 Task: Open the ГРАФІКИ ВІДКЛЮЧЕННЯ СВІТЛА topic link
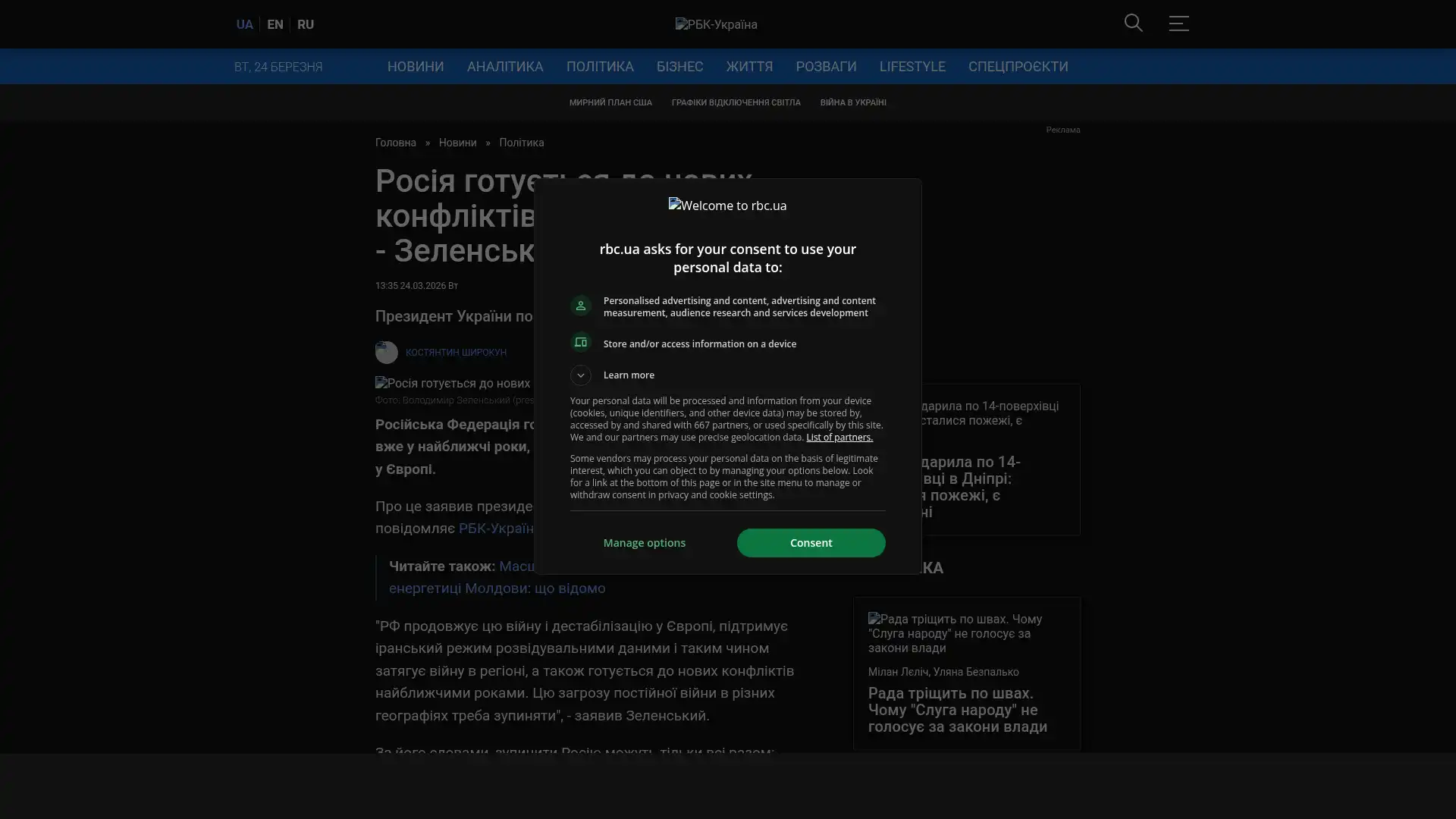pyautogui.click(x=736, y=102)
